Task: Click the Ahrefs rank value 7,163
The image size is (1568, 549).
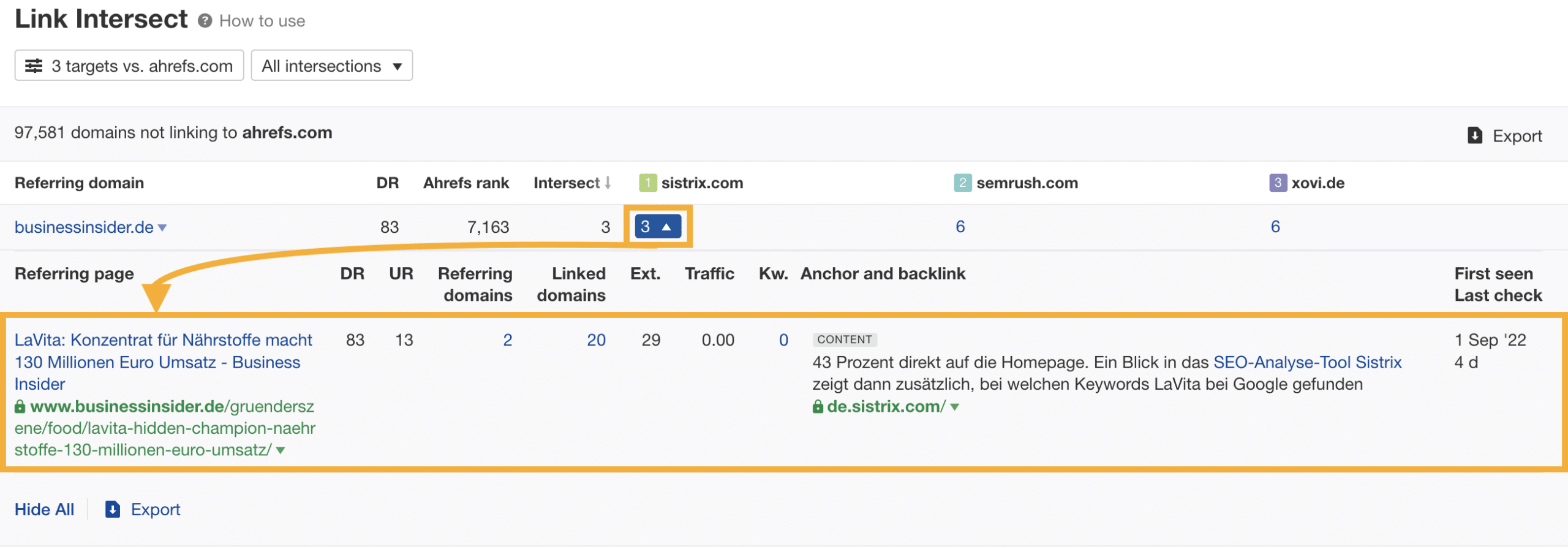Action: point(488,227)
